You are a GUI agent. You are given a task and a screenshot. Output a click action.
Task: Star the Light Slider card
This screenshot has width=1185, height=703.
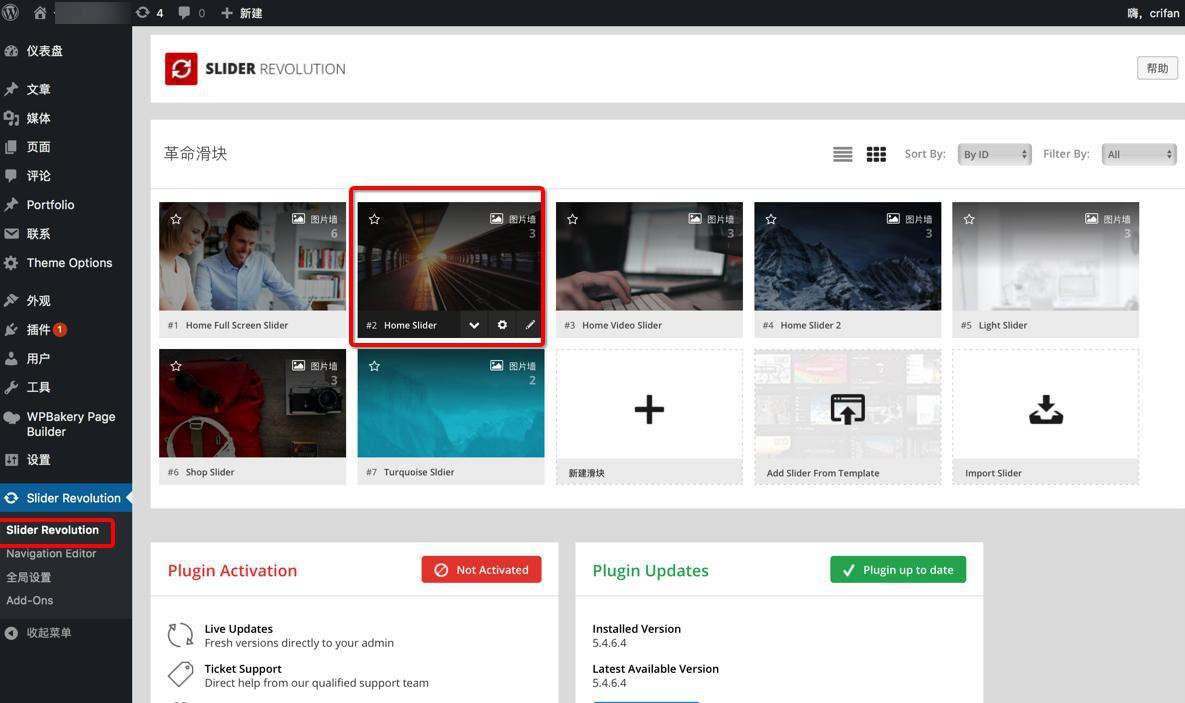coord(969,219)
